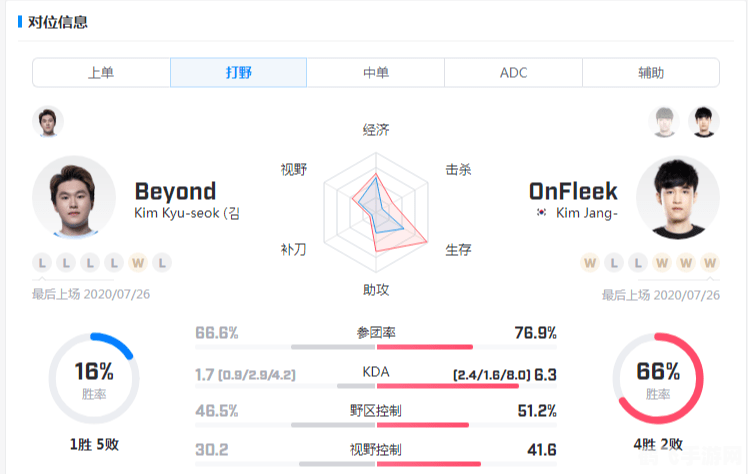The width and height of the screenshot is (748, 474).
Task: Click the only W badge under Beyond
Action: [138, 263]
